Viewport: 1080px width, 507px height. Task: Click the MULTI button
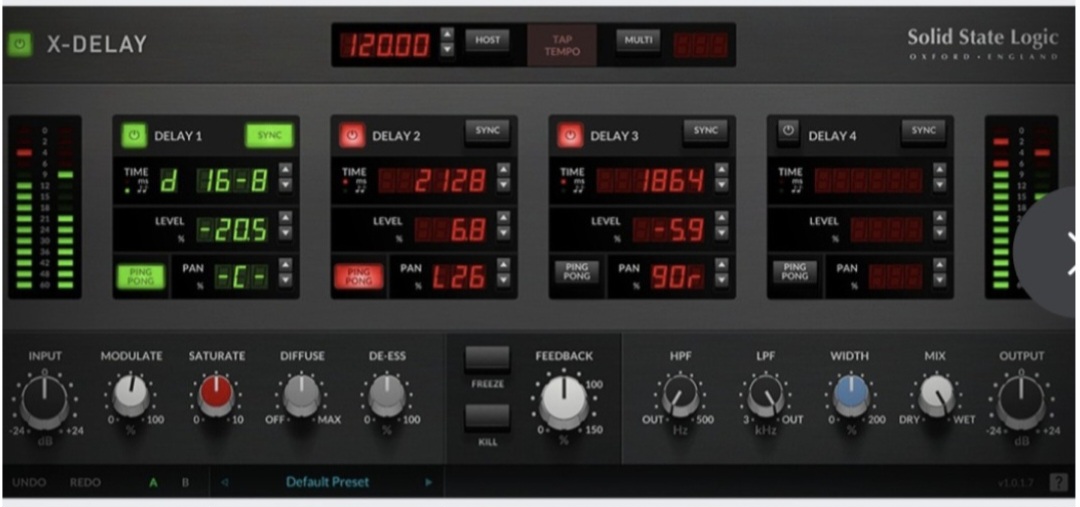[x=638, y=40]
